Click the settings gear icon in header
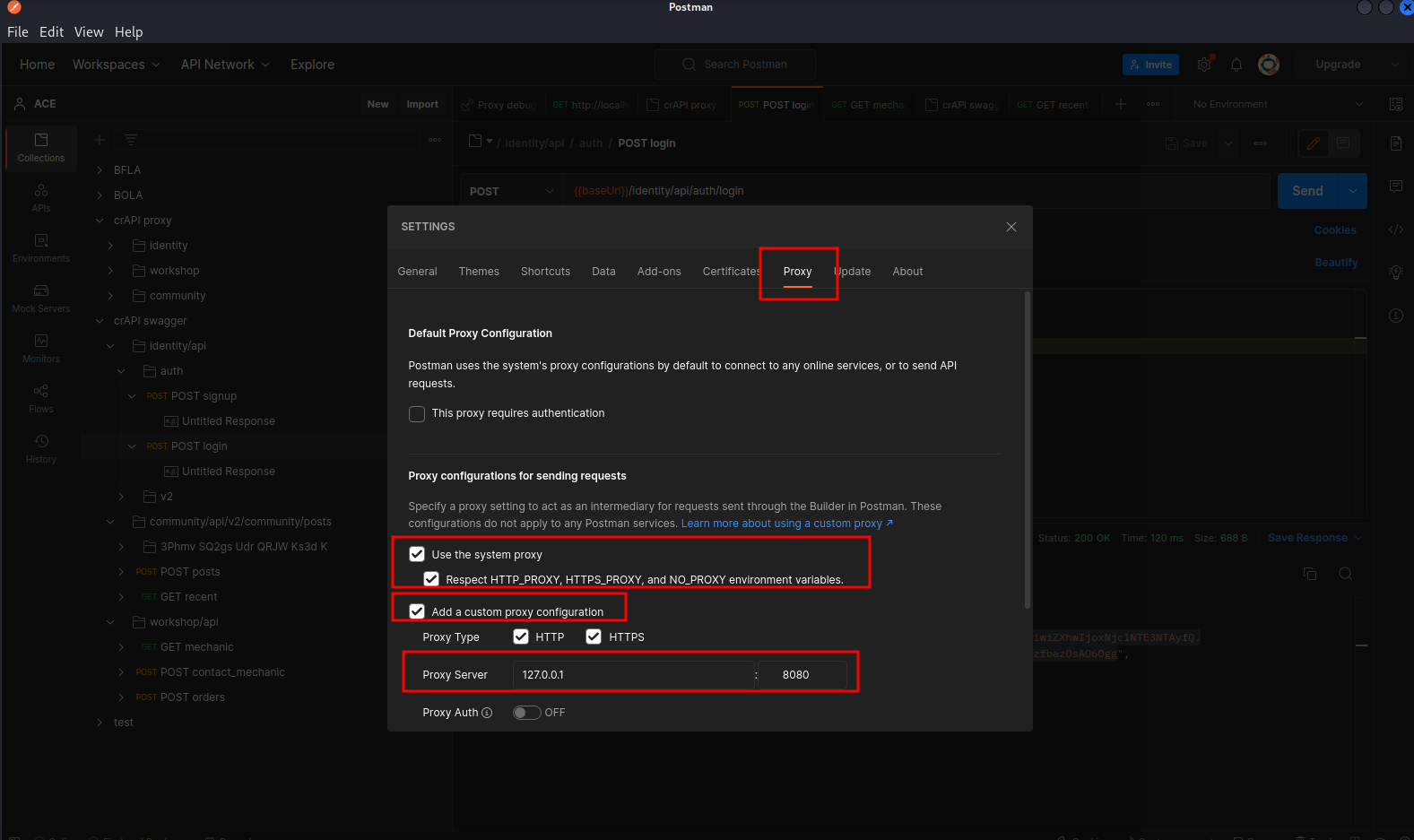 point(1204,65)
